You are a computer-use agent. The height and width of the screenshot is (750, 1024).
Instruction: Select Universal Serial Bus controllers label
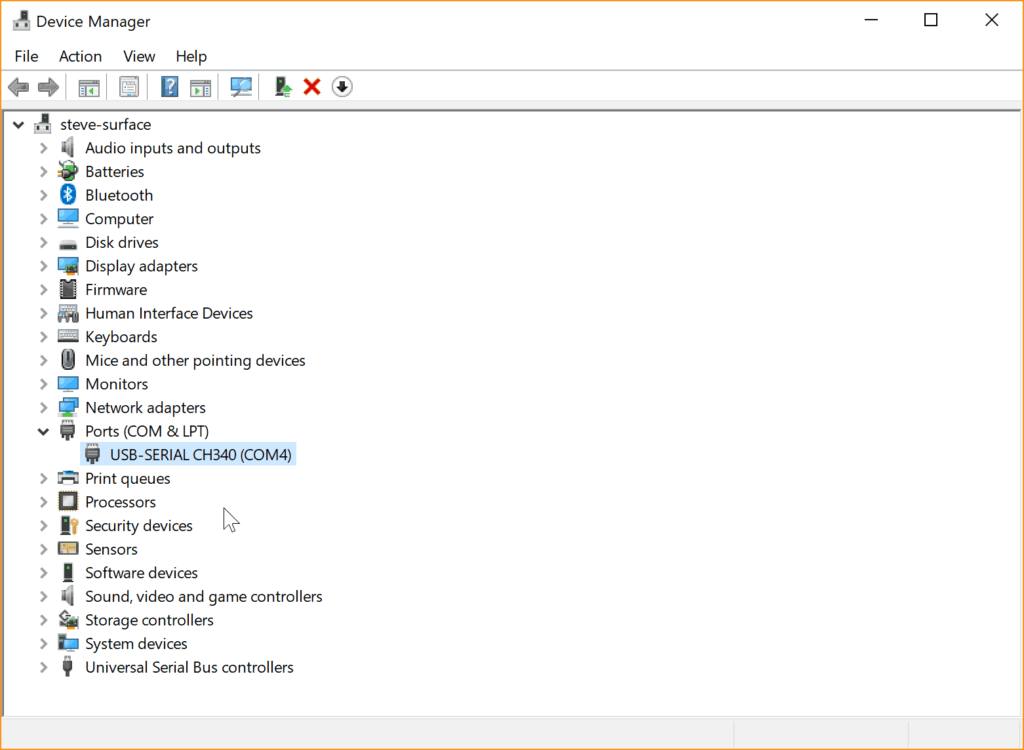point(189,667)
